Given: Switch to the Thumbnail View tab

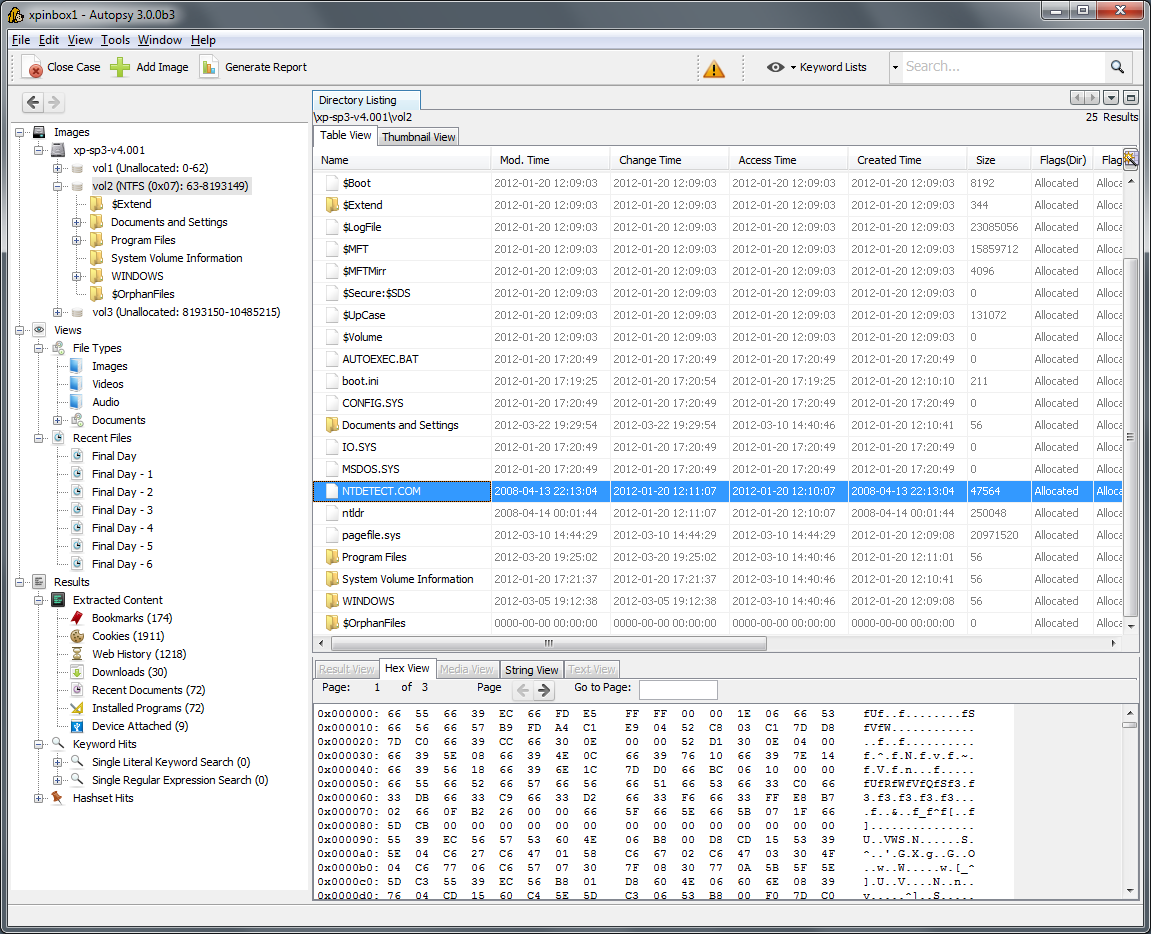Looking at the screenshot, I should 418,137.
